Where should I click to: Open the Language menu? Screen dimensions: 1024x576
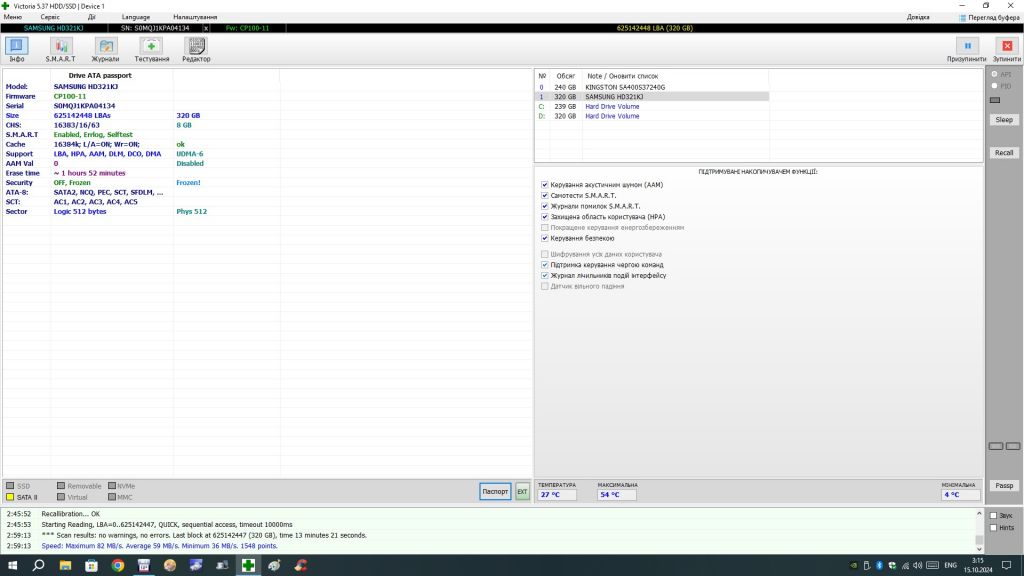pyautogui.click(x=136, y=17)
